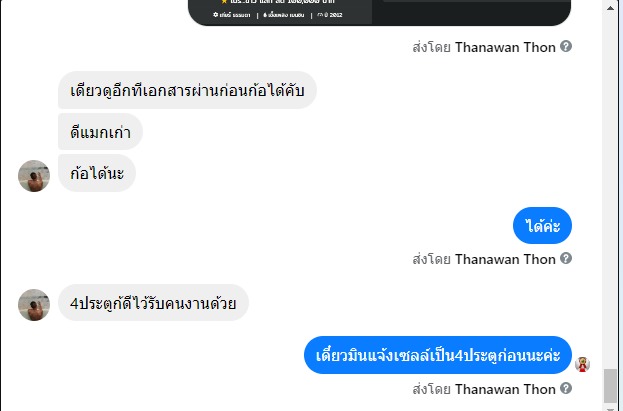Click the scrollbar down arrow
Image resolution: width=623 pixels, height=411 pixels.
[x=610, y=409]
